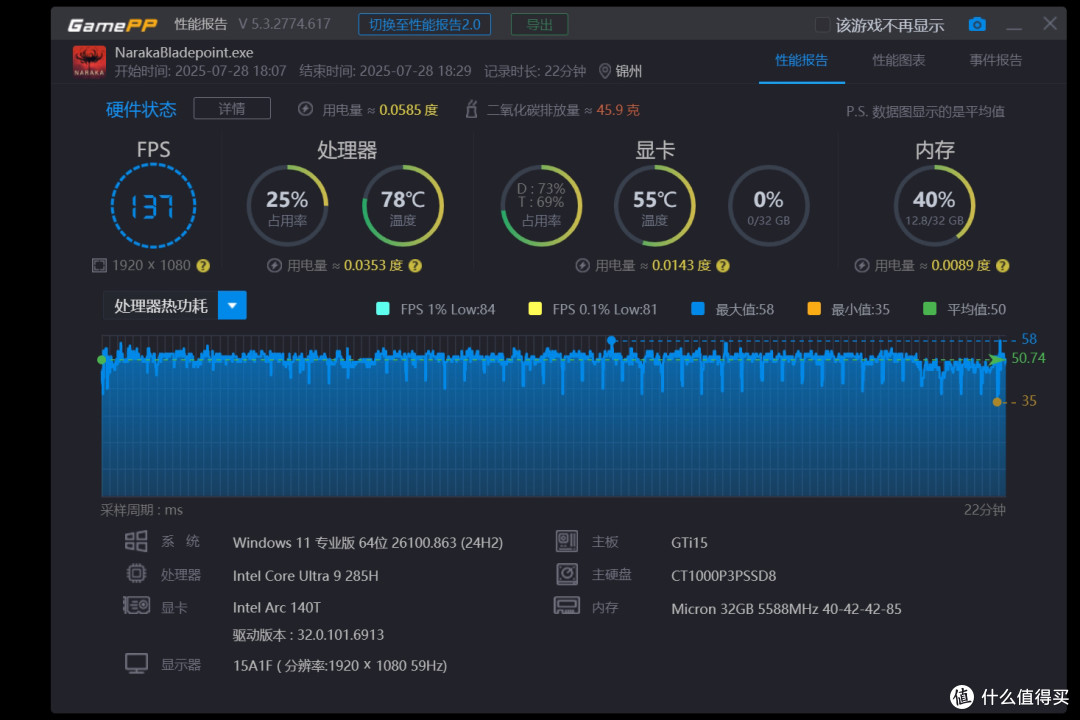Switch to the 性能图表 tab
The image size is (1080, 720).
(x=898, y=61)
